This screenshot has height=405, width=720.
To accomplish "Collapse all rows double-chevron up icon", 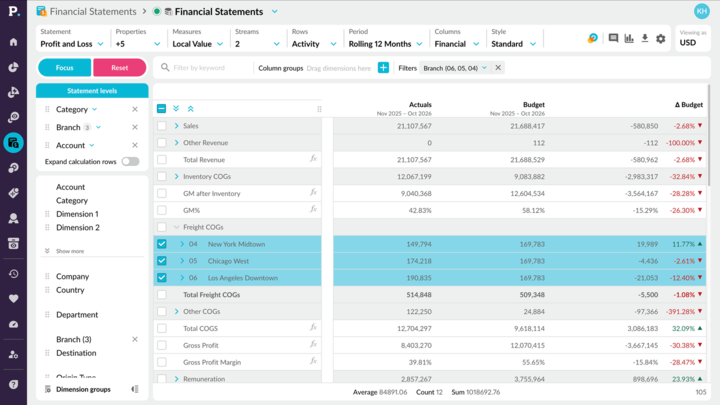I will coord(191,108).
